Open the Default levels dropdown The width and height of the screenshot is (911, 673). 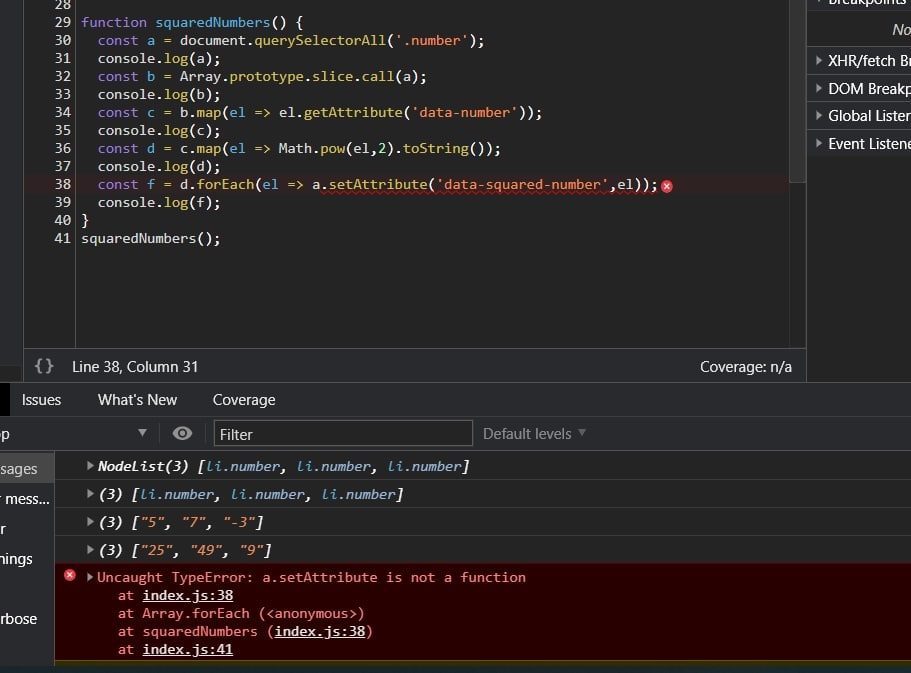(x=534, y=434)
